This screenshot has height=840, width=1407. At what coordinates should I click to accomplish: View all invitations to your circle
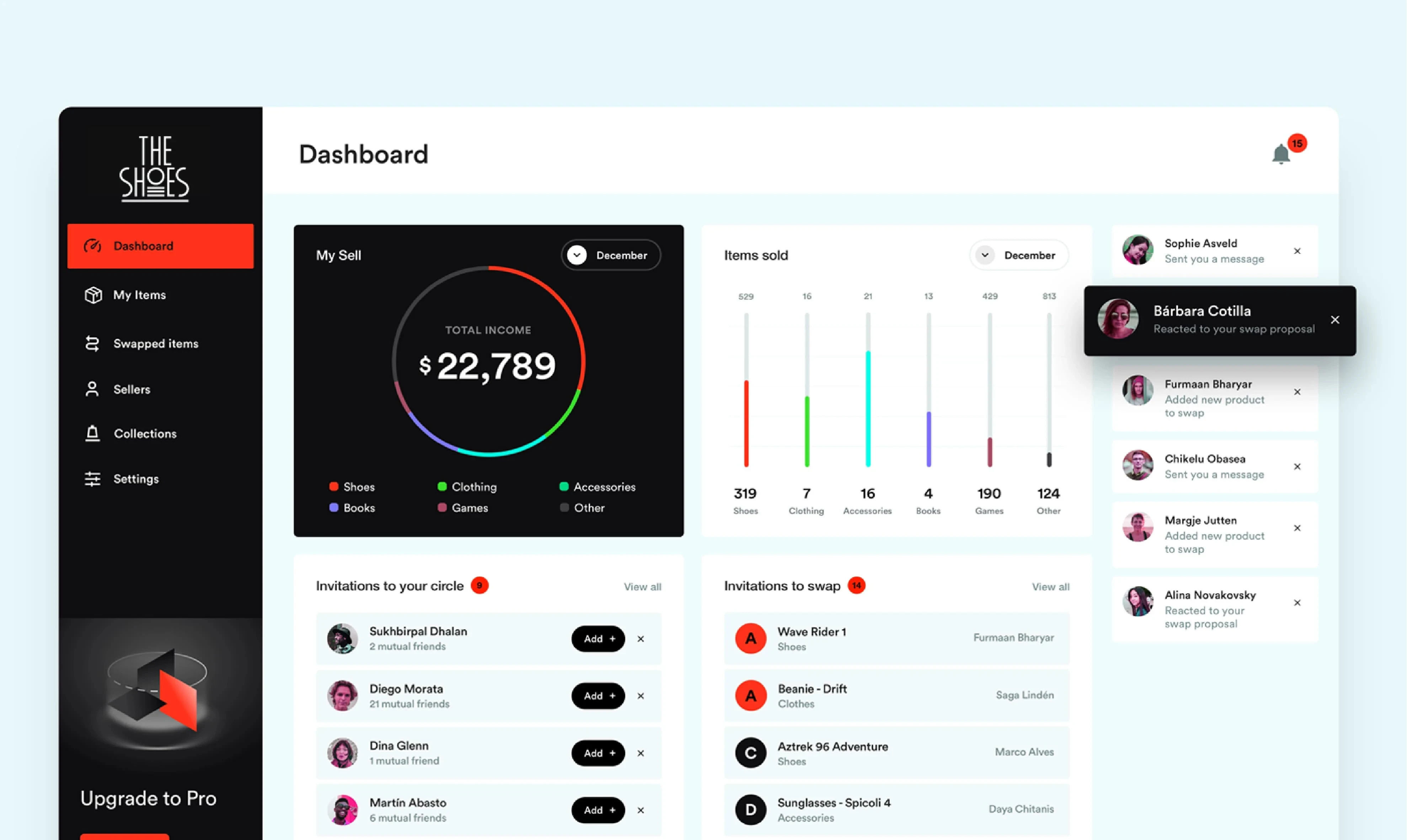point(642,587)
